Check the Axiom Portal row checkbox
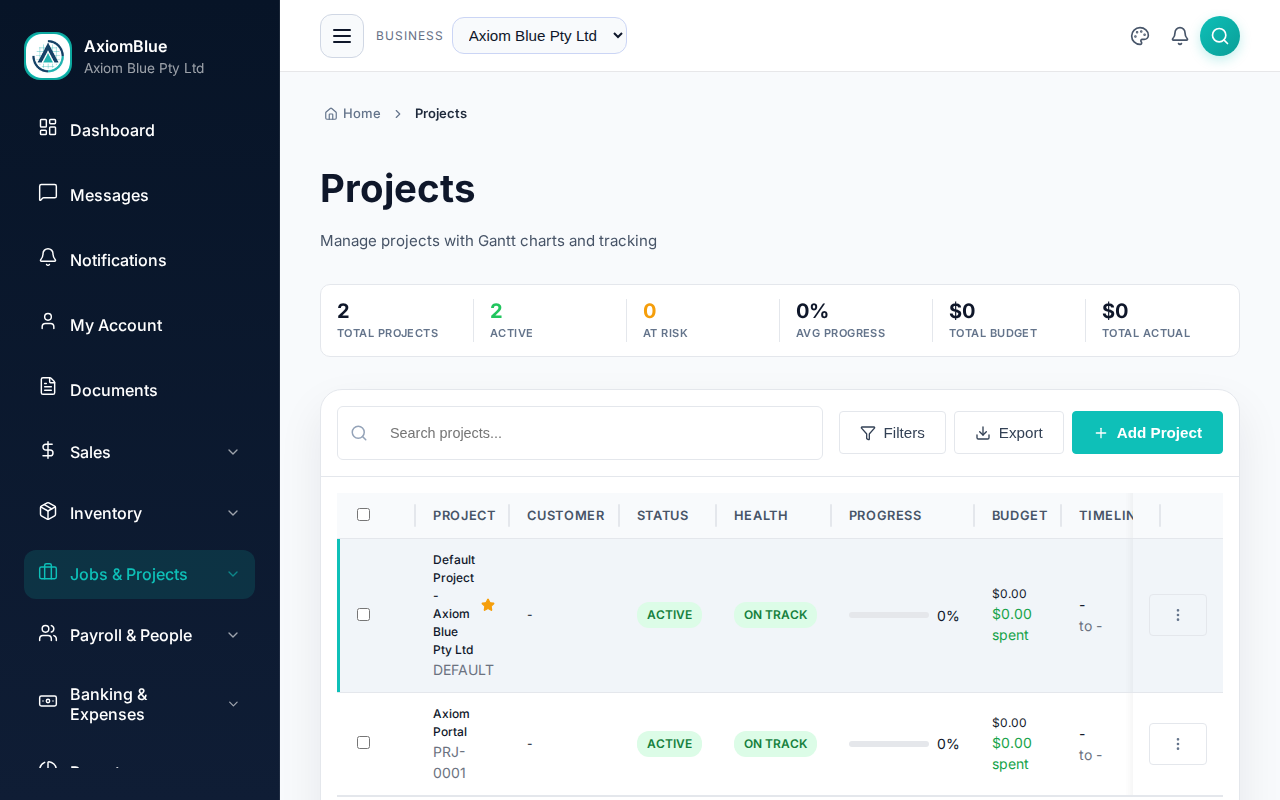 pyautogui.click(x=363, y=742)
